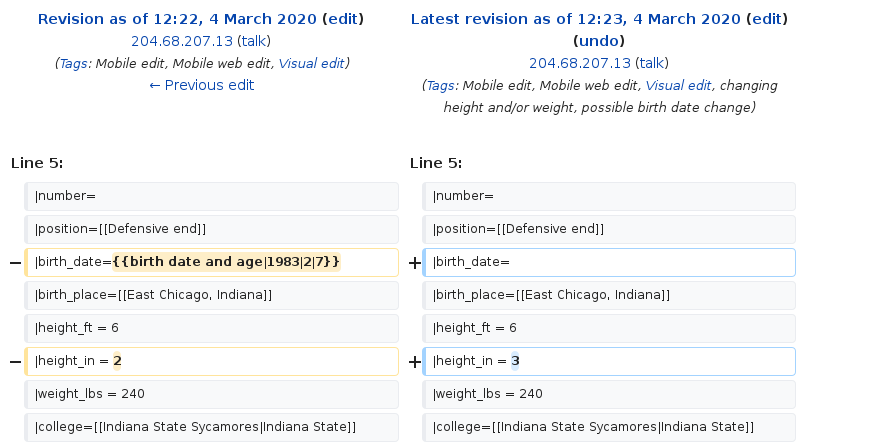Open Tags link in the latest revision
The width and height of the screenshot is (874, 446).
(440, 86)
